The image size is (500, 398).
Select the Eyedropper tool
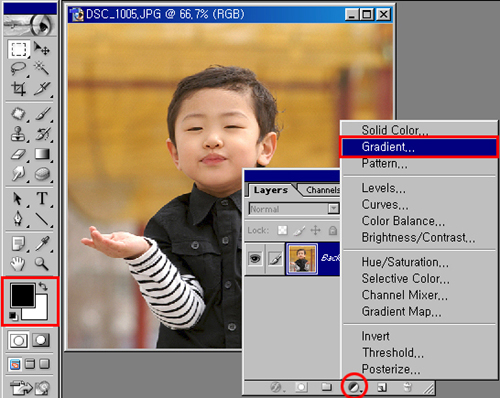point(42,244)
